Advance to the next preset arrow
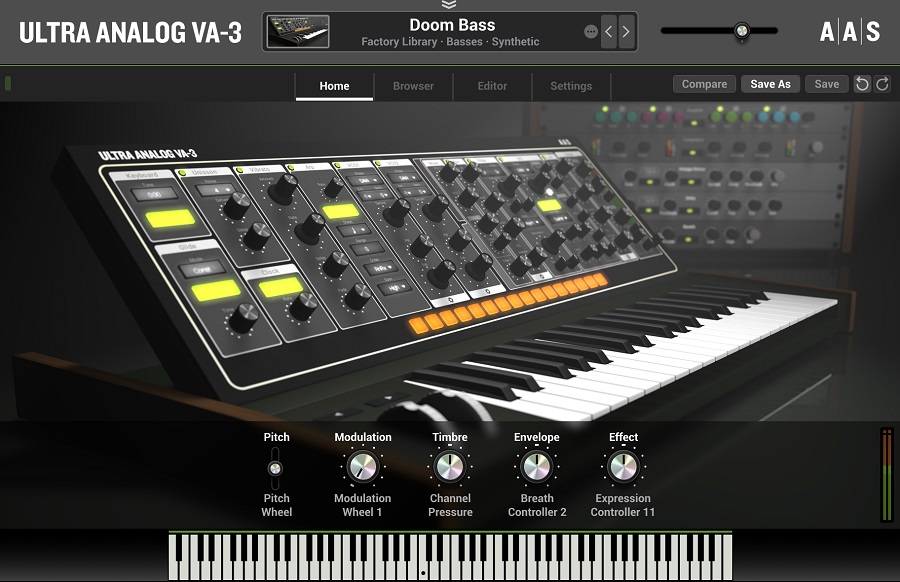This screenshot has width=900, height=582. coord(626,31)
